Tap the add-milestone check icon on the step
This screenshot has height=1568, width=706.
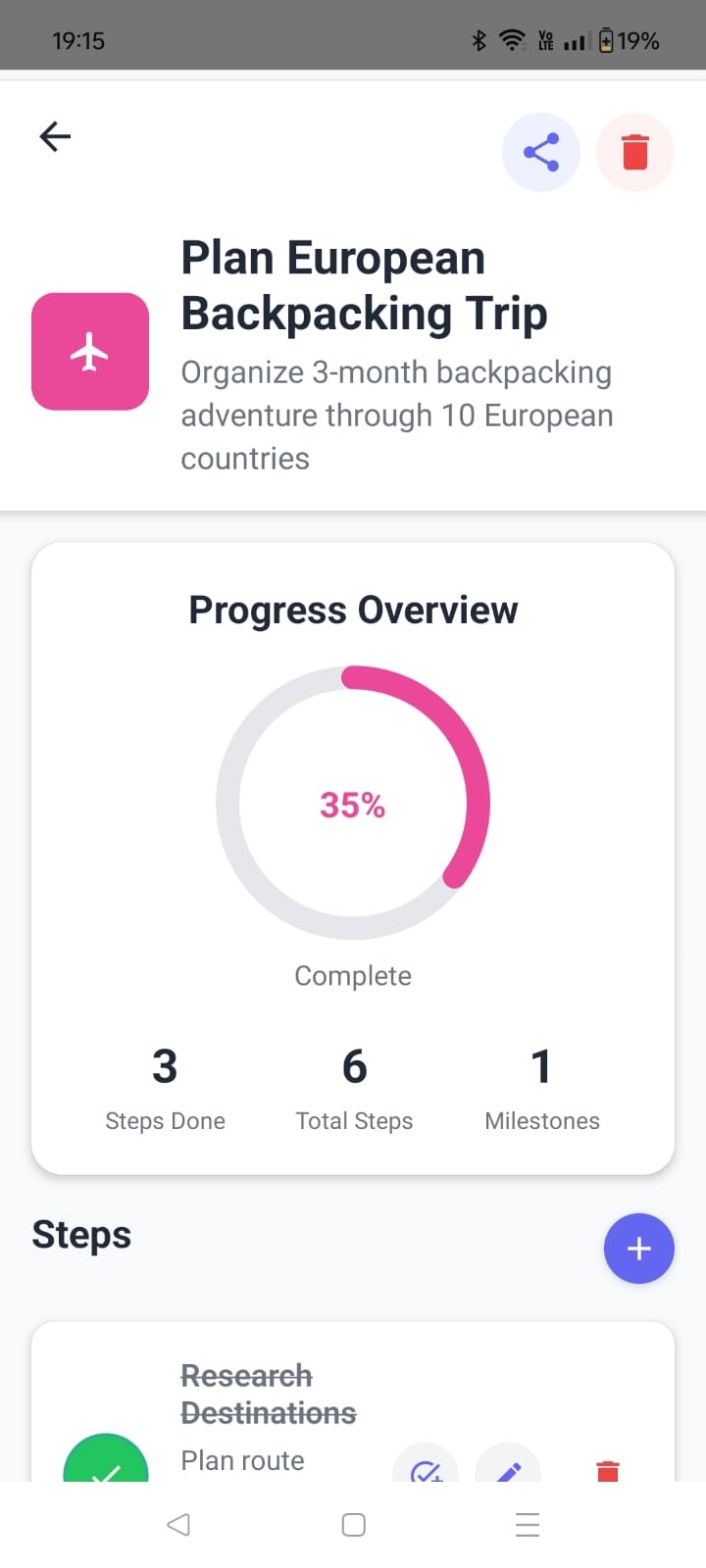click(427, 1471)
